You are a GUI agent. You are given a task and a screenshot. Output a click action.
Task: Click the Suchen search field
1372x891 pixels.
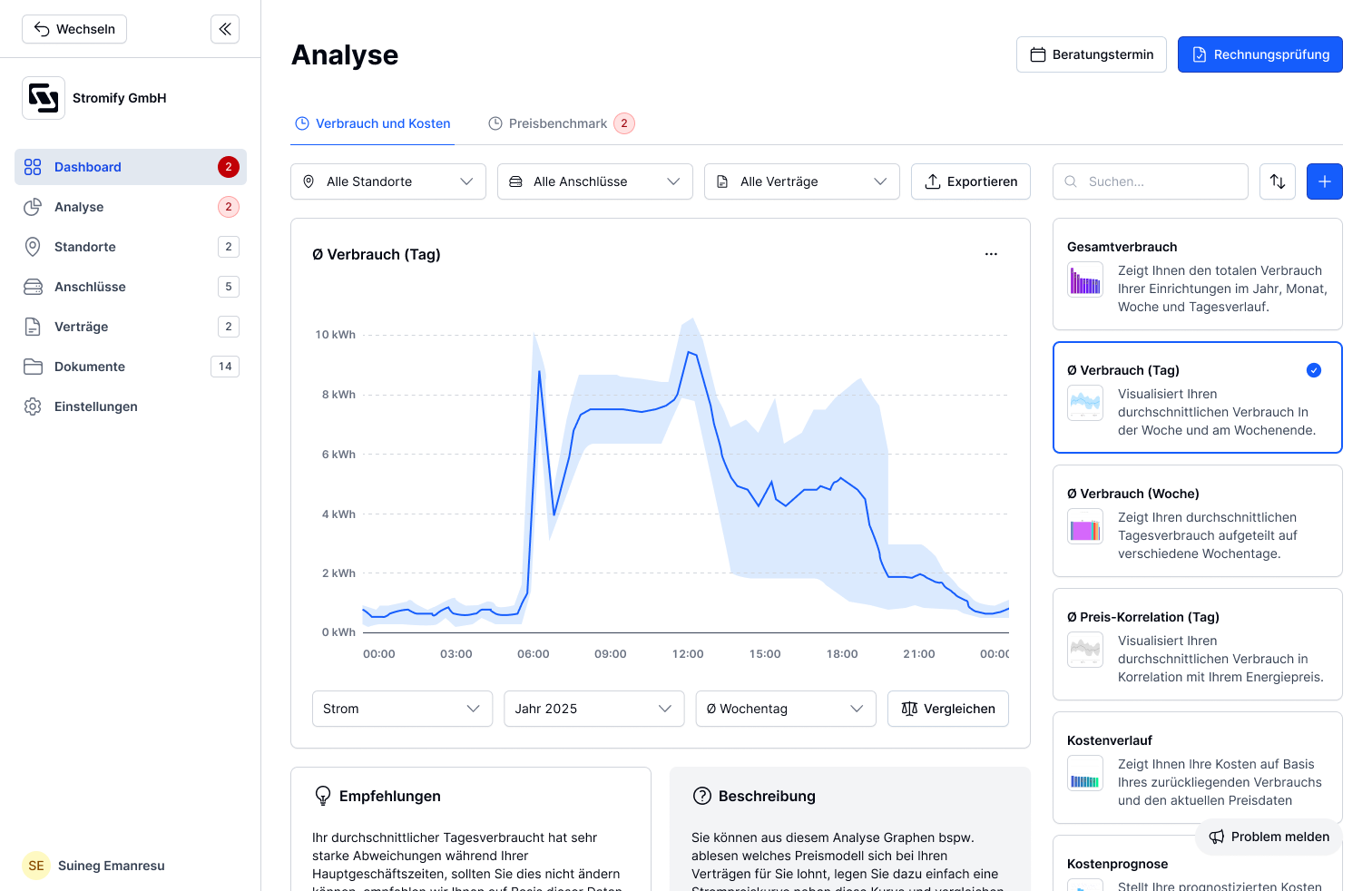[x=1151, y=181]
